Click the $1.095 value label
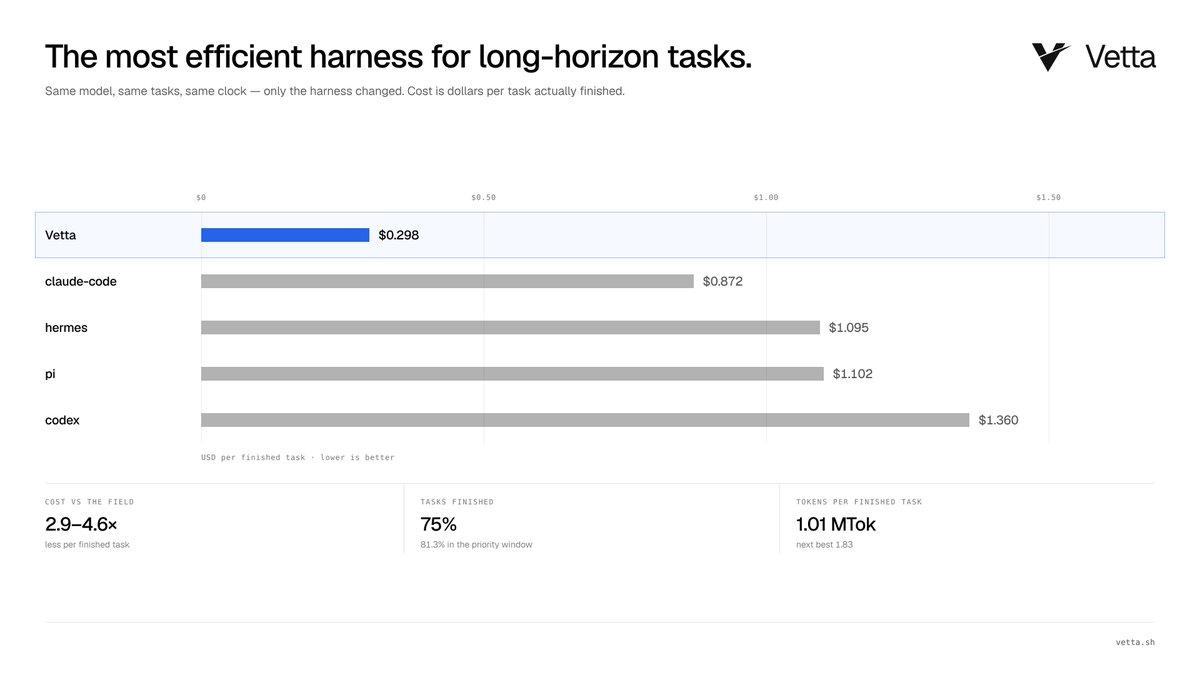The width and height of the screenshot is (1200, 675). 849,327
